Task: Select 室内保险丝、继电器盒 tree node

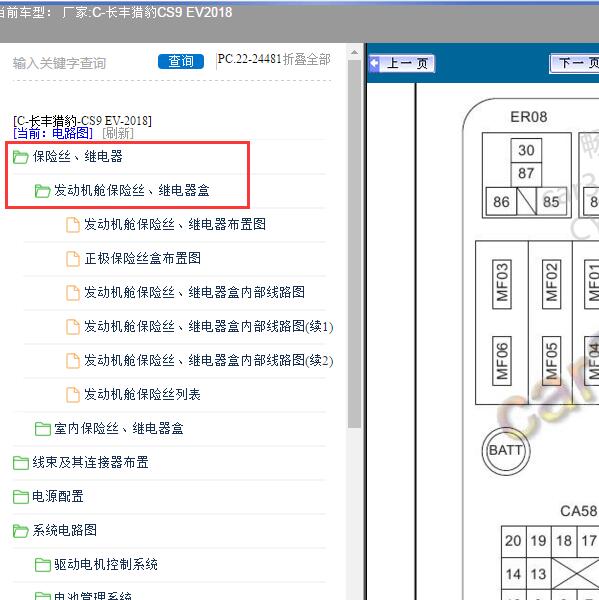Action: coord(119,429)
